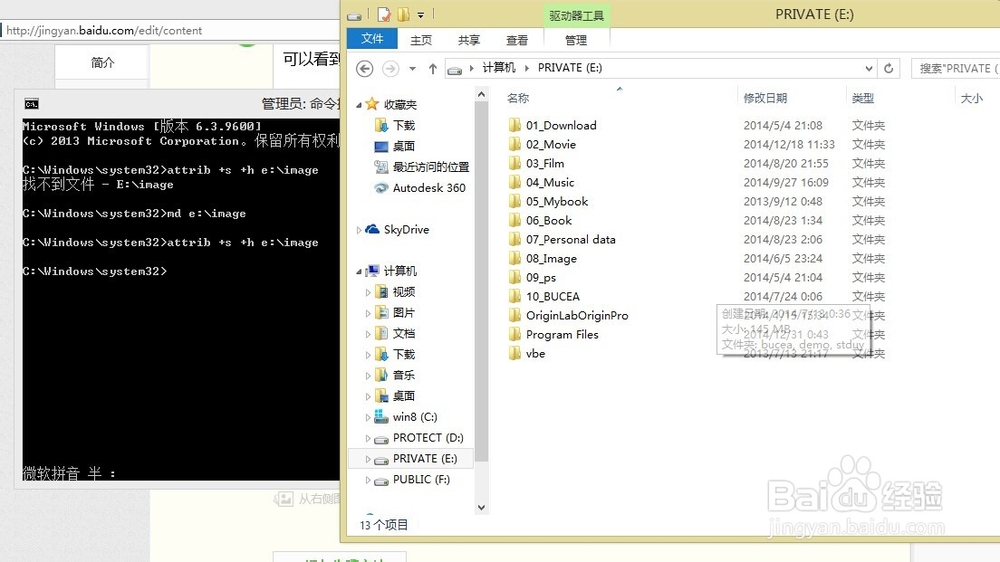Screen dimensions: 1000x562
Task: Select 下载 under favorites
Action: click(x=404, y=125)
